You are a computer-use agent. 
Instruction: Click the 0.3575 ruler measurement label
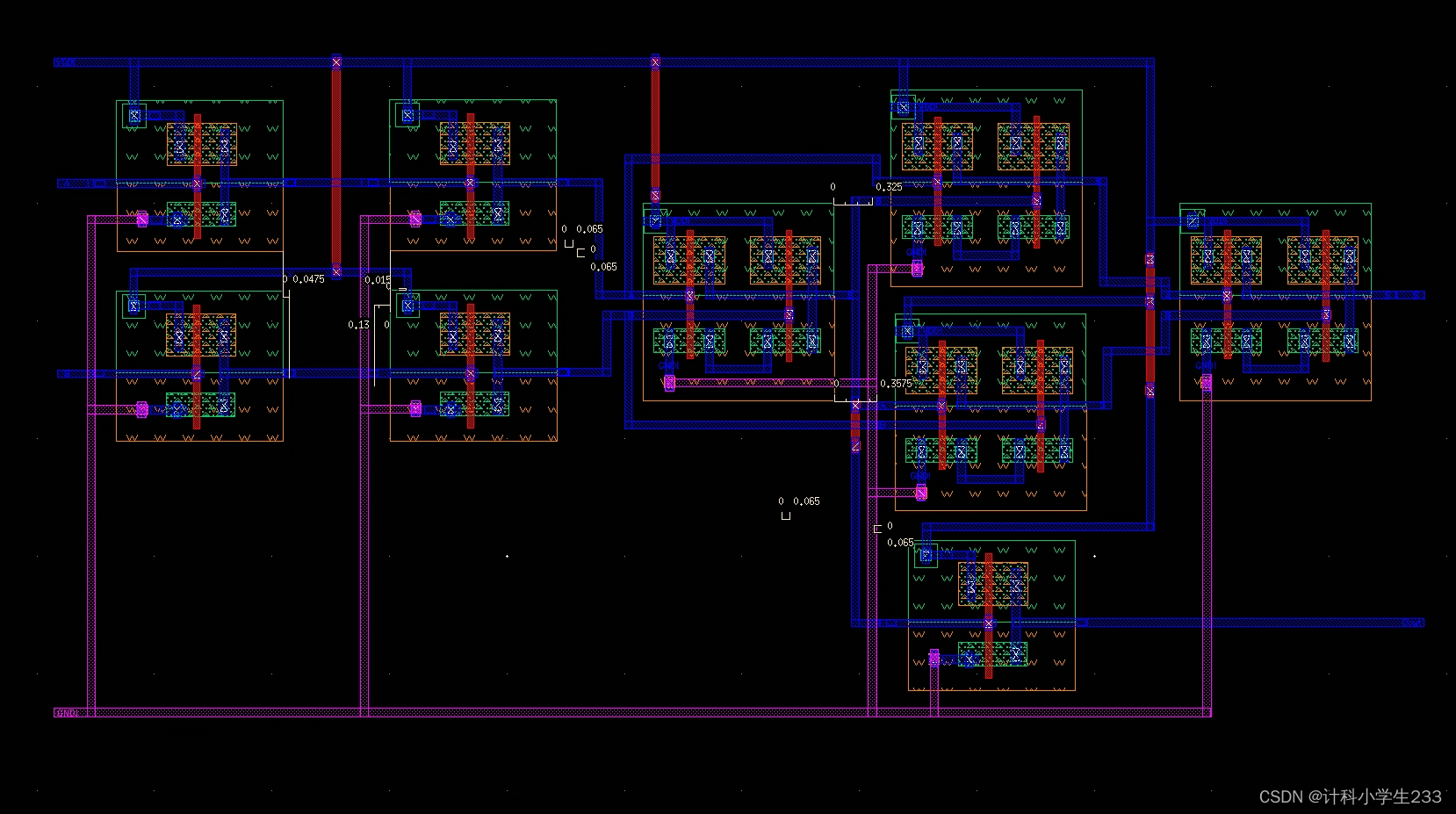[896, 384]
